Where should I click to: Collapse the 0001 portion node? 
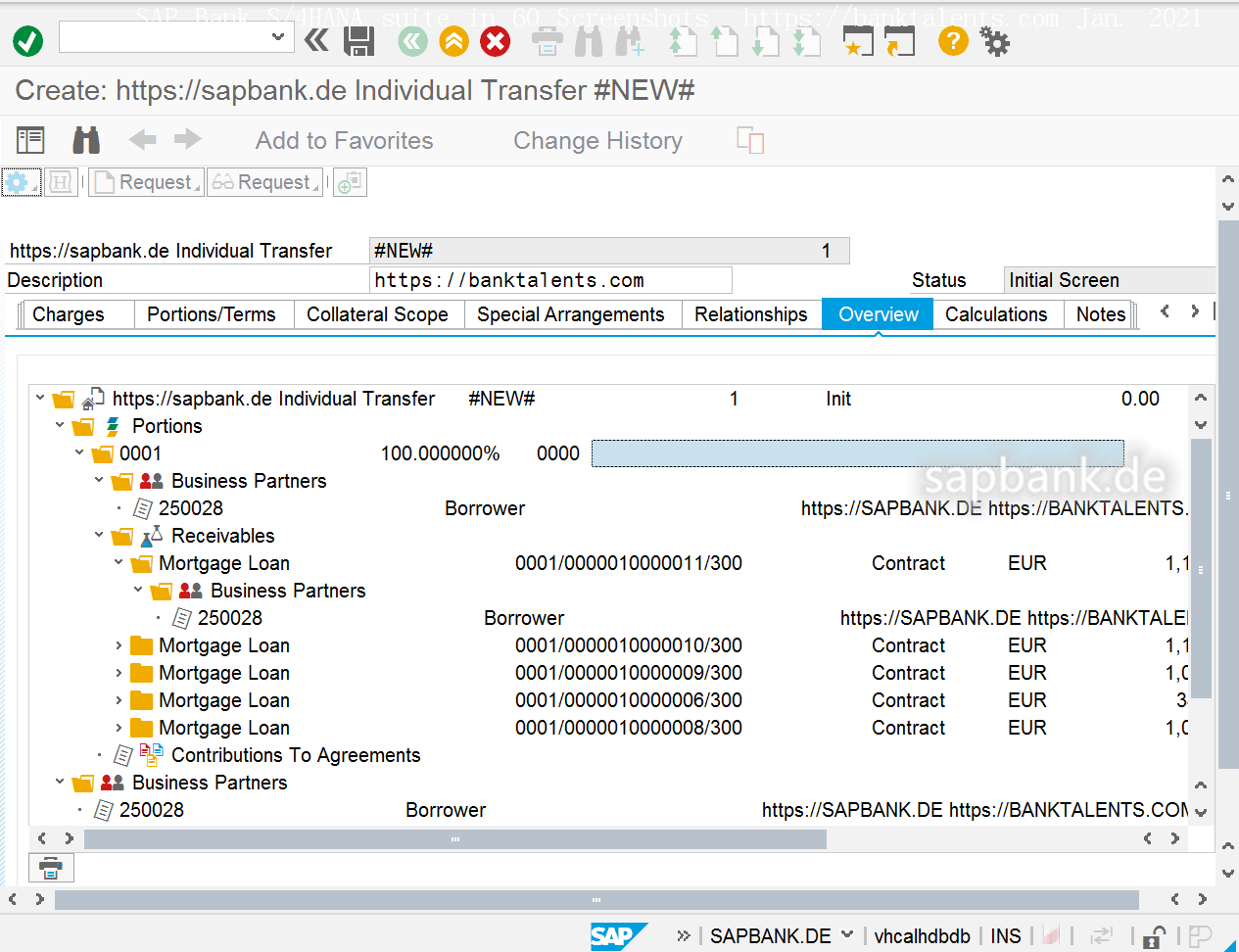tap(79, 452)
